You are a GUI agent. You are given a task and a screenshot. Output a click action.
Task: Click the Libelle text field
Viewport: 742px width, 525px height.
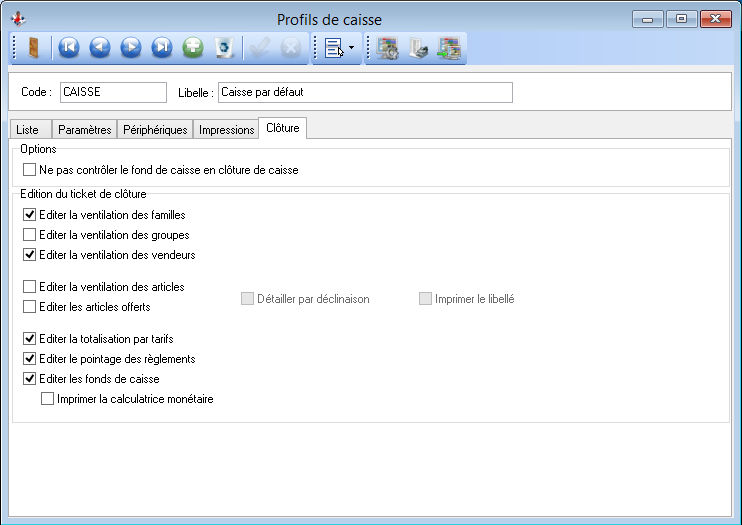[x=365, y=92]
